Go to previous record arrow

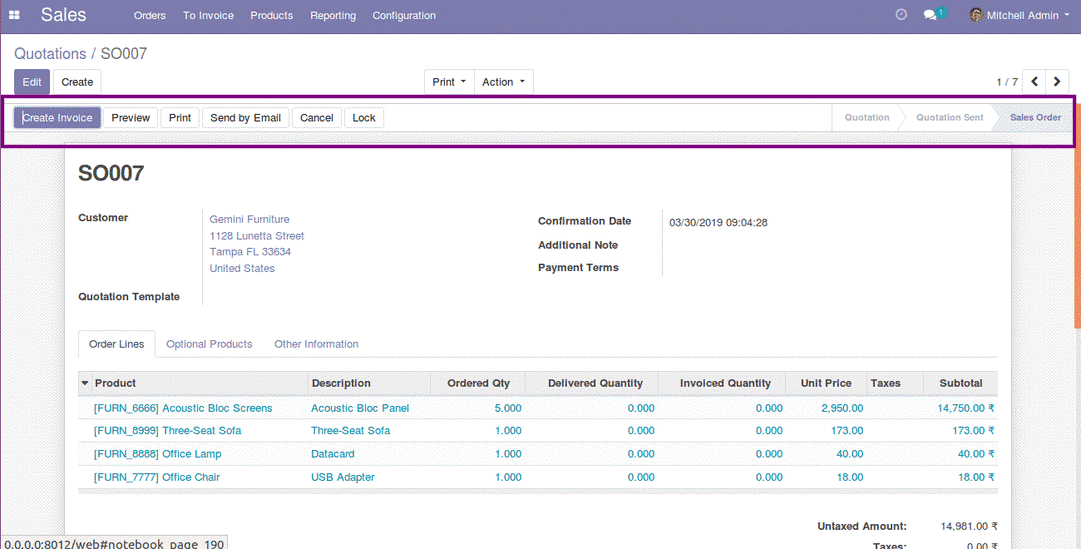coord(1034,81)
